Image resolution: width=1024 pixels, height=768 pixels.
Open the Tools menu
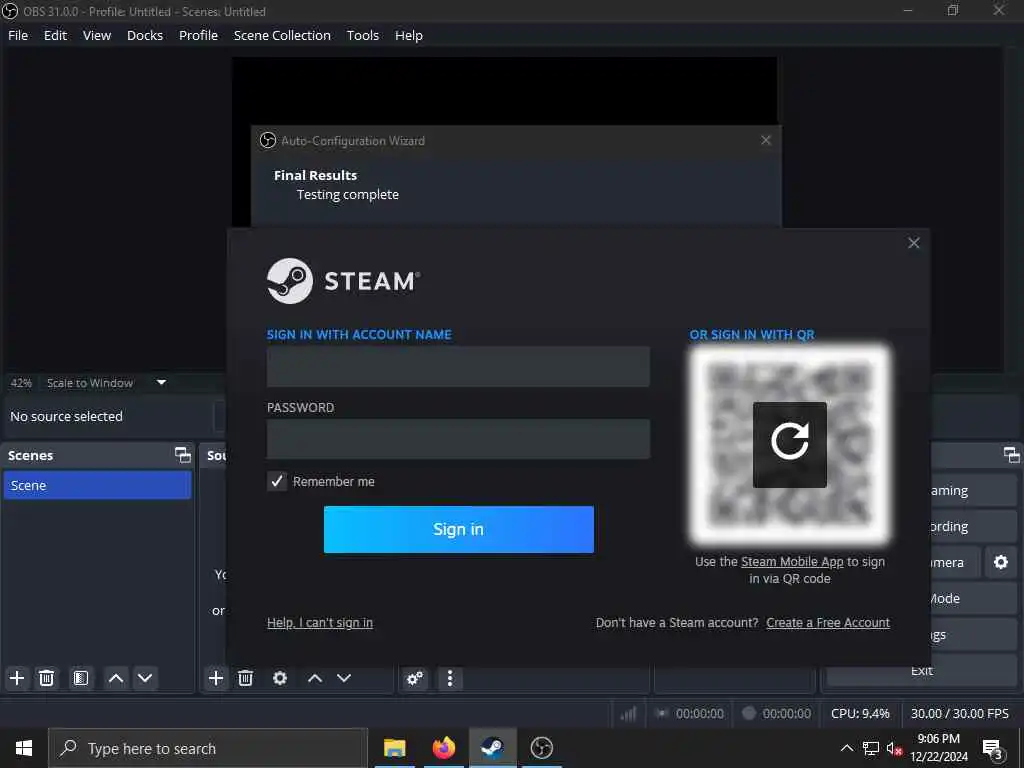click(362, 35)
